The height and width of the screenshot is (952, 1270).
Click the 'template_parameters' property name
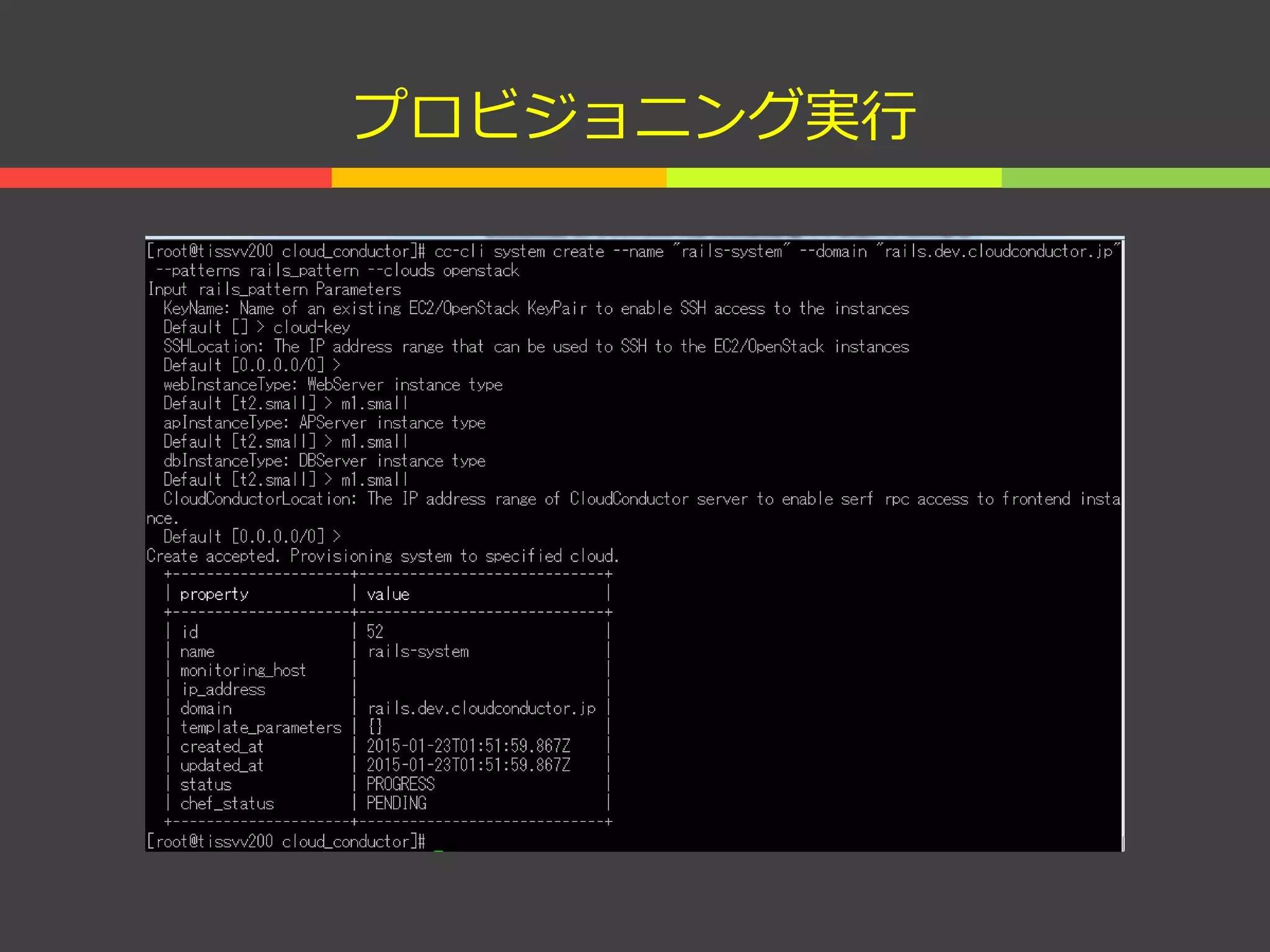[x=261, y=728]
